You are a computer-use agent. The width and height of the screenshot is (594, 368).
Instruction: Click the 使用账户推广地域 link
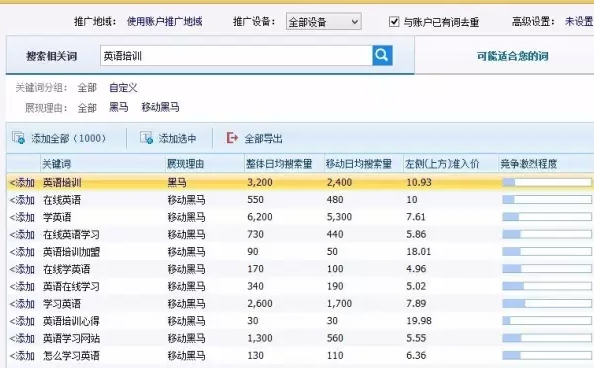click(x=164, y=21)
